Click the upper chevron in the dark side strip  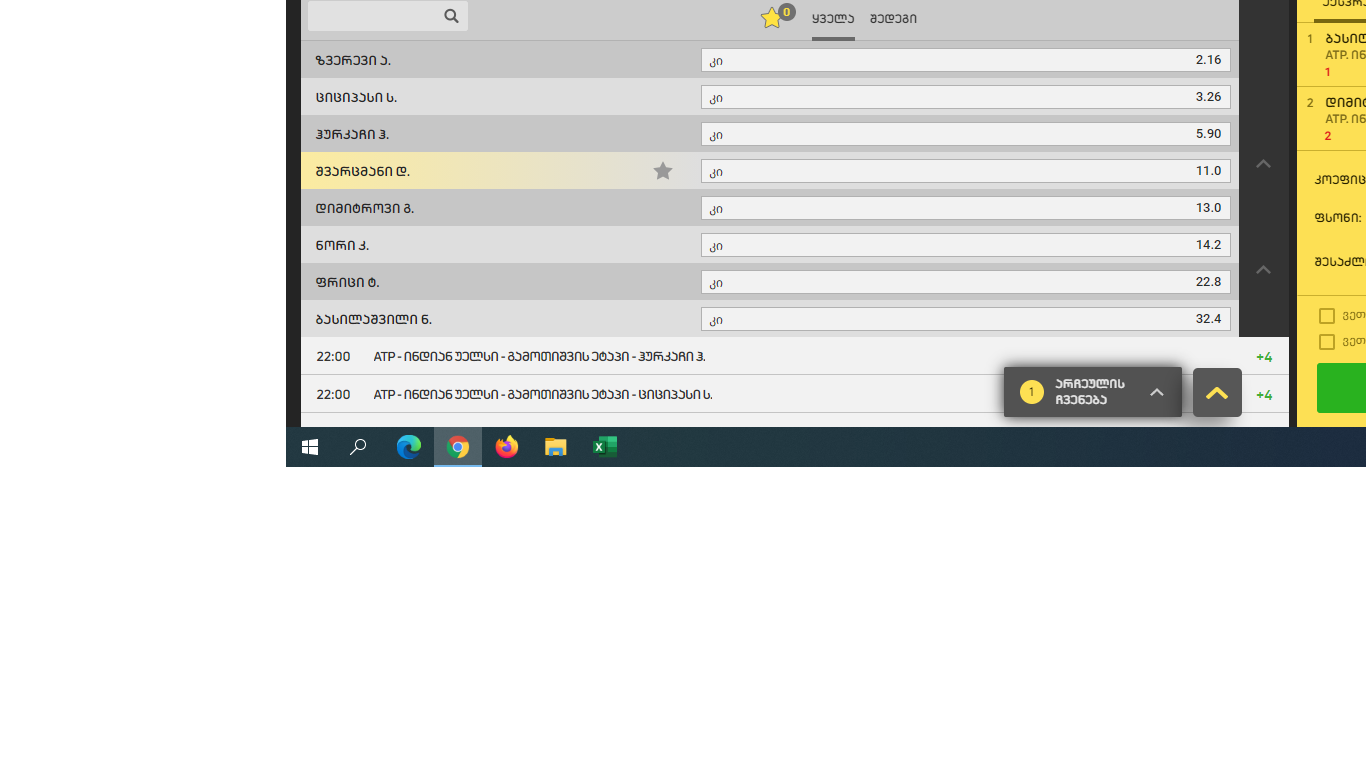[x=1263, y=164]
